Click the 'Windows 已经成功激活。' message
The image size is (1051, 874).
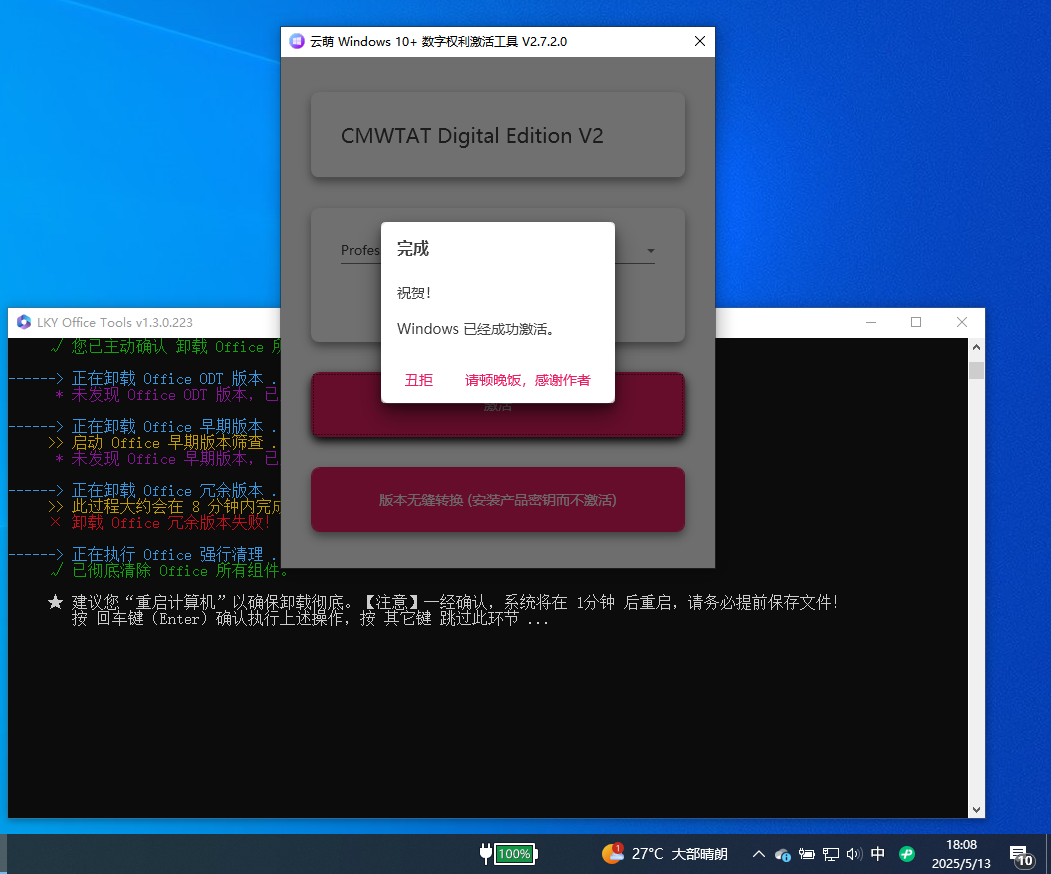pos(476,329)
